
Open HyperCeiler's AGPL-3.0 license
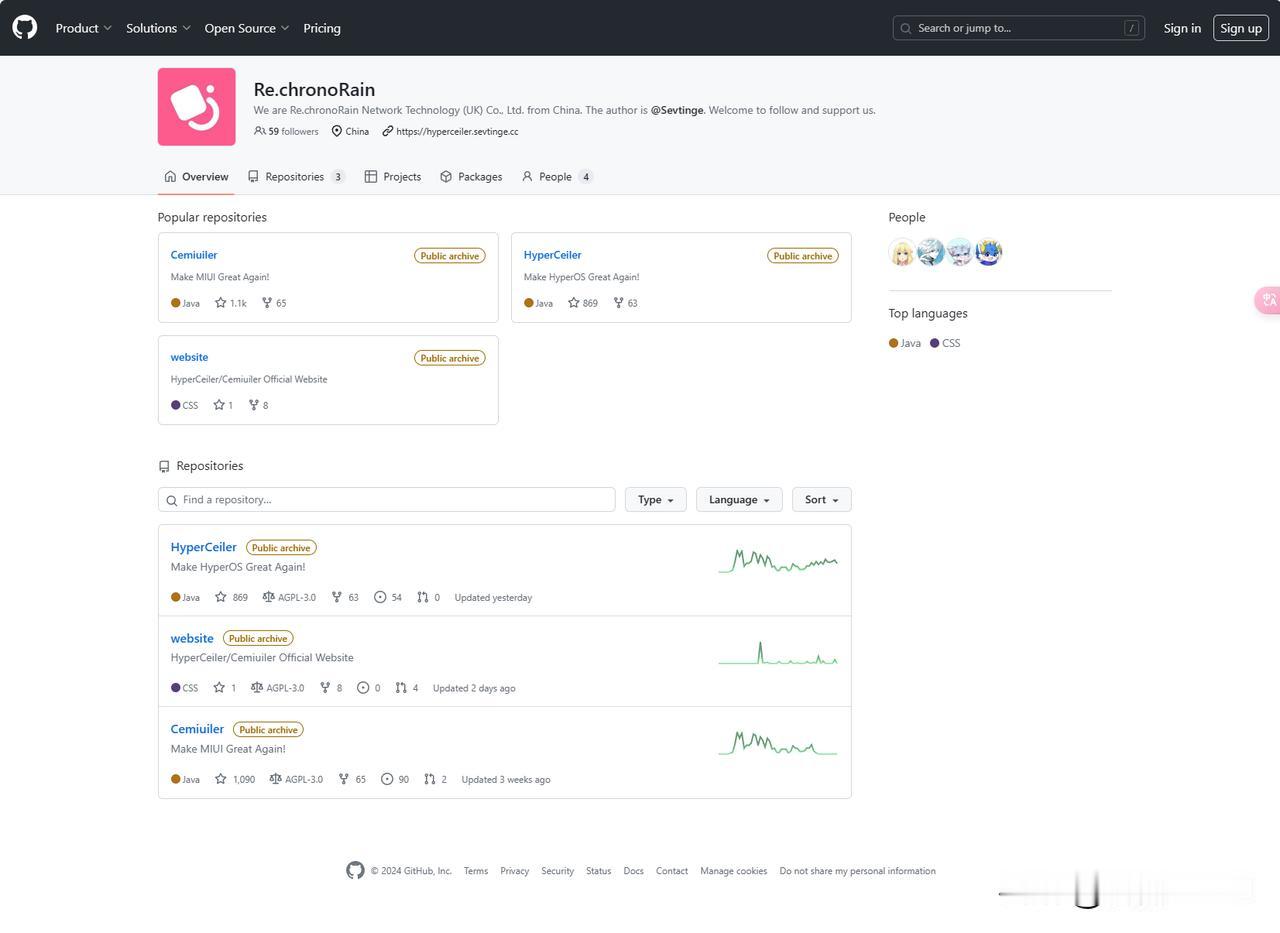[x=289, y=597]
